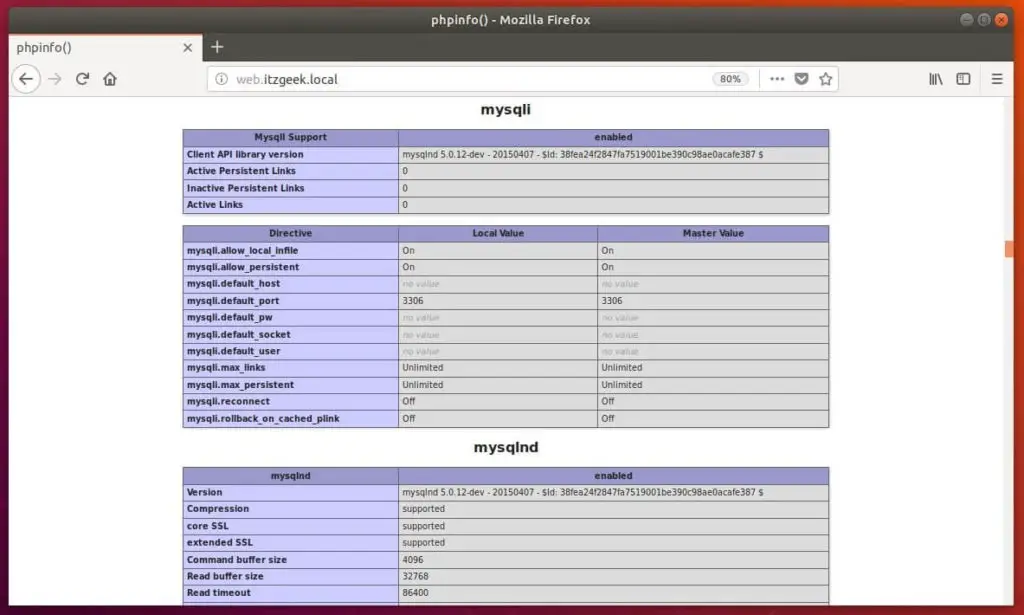
Task: Open page actions three-dot menu
Action: pyautogui.click(x=776, y=79)
